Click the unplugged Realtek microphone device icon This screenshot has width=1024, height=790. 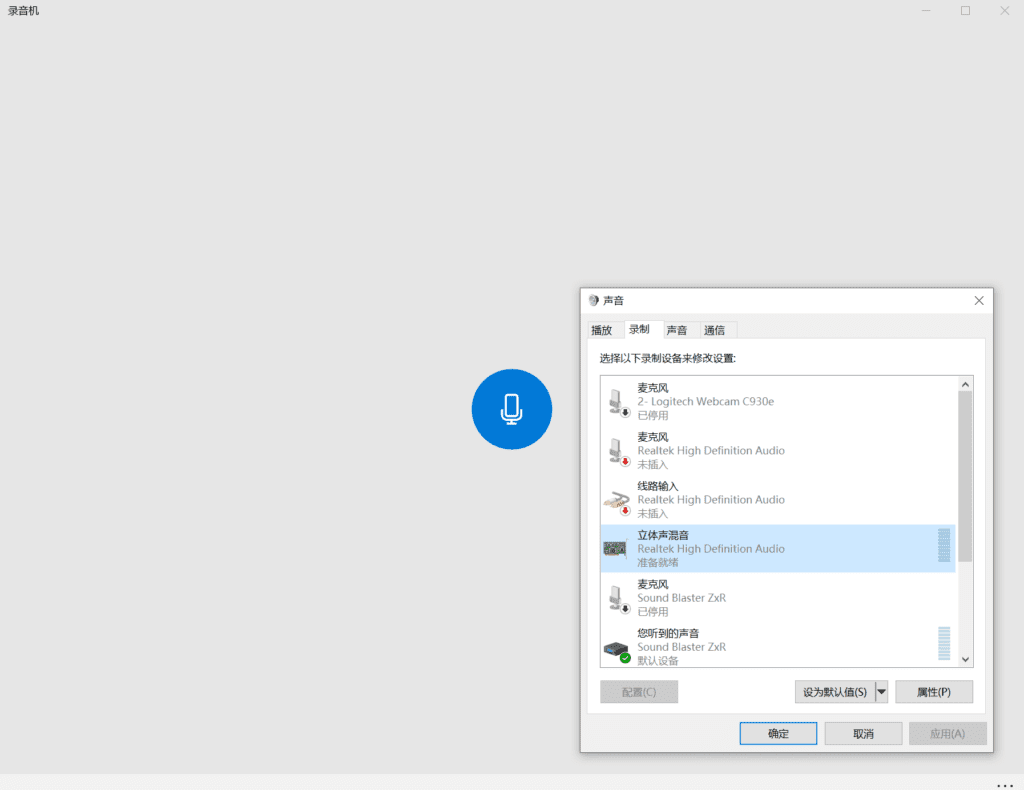pyautogui.click(x=616, y=451)
